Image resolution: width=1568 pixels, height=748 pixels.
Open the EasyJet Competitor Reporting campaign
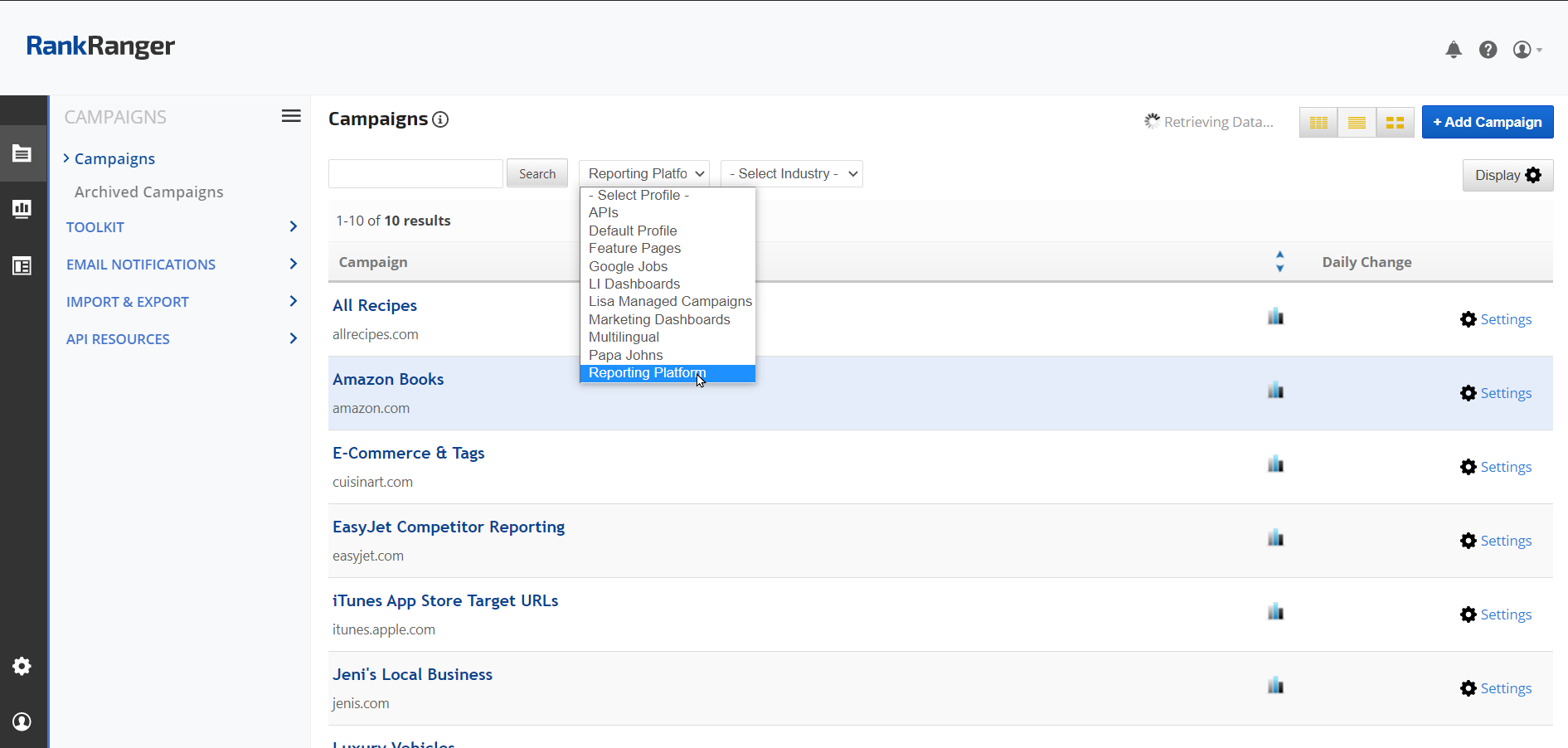pos(449,527)
